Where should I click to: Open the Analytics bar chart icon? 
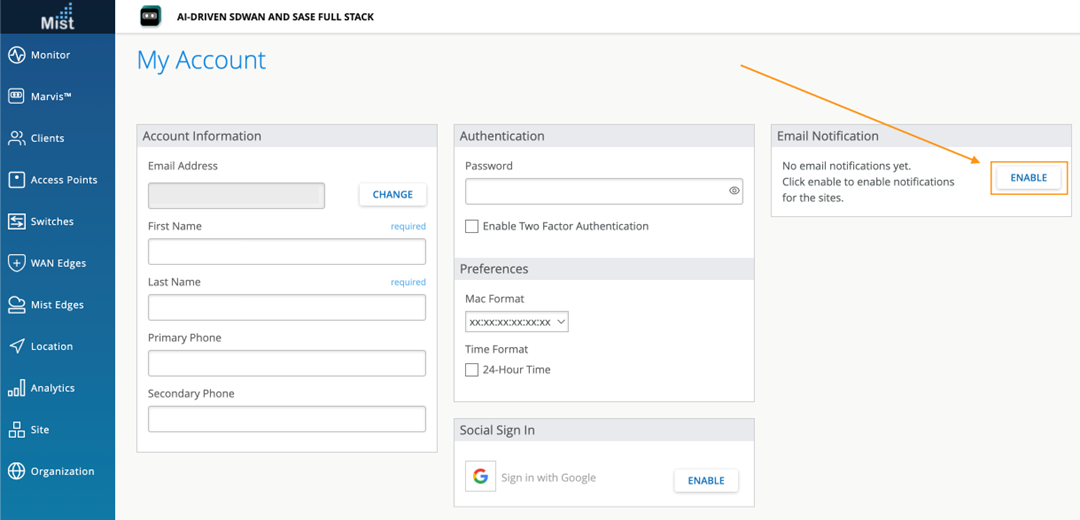tap(16, 388)
